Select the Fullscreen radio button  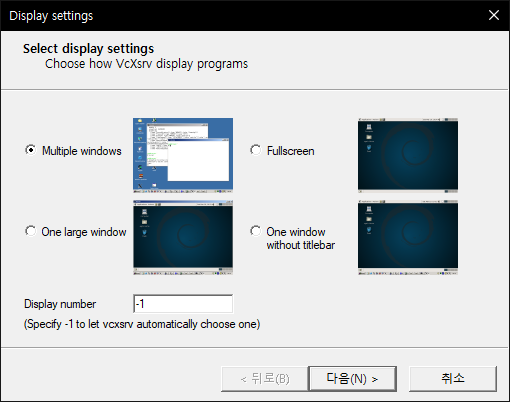[x=256, y=150]
